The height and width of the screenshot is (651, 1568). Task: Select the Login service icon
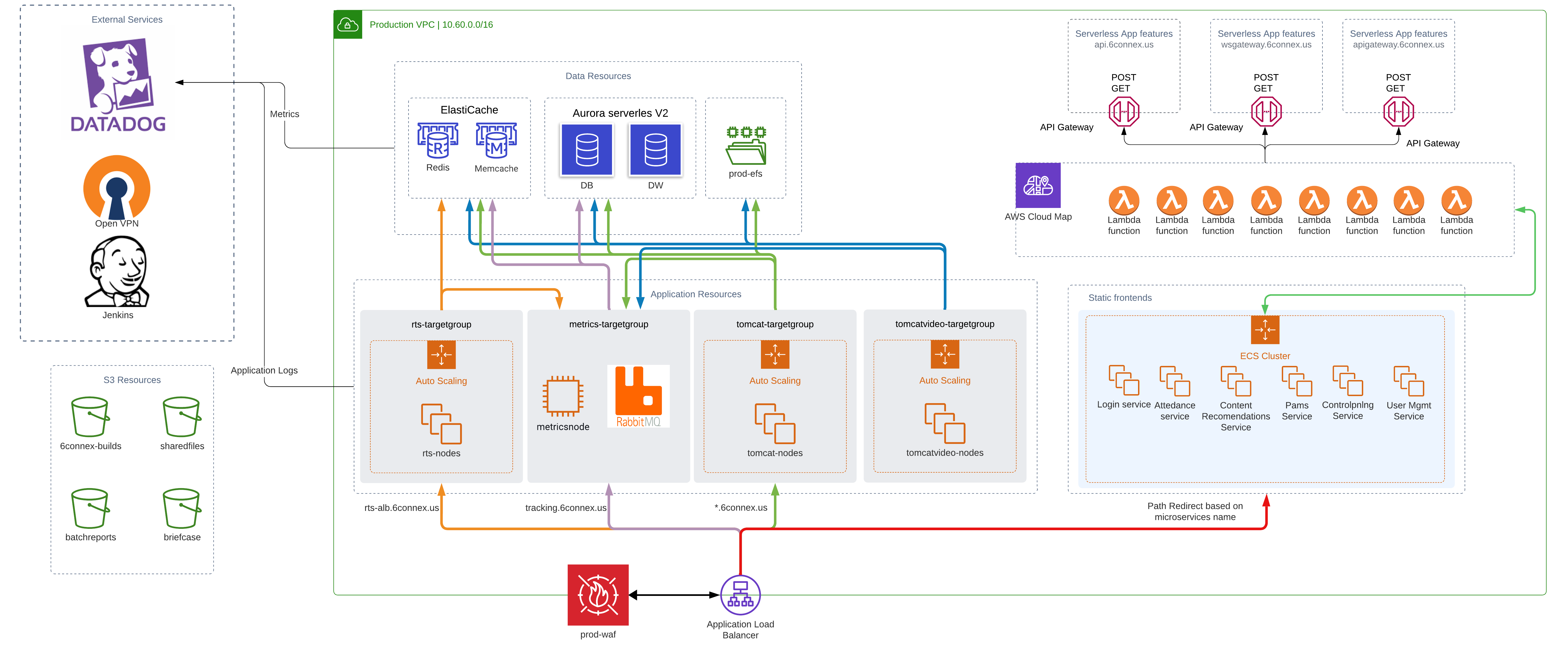coord(1124,381)
